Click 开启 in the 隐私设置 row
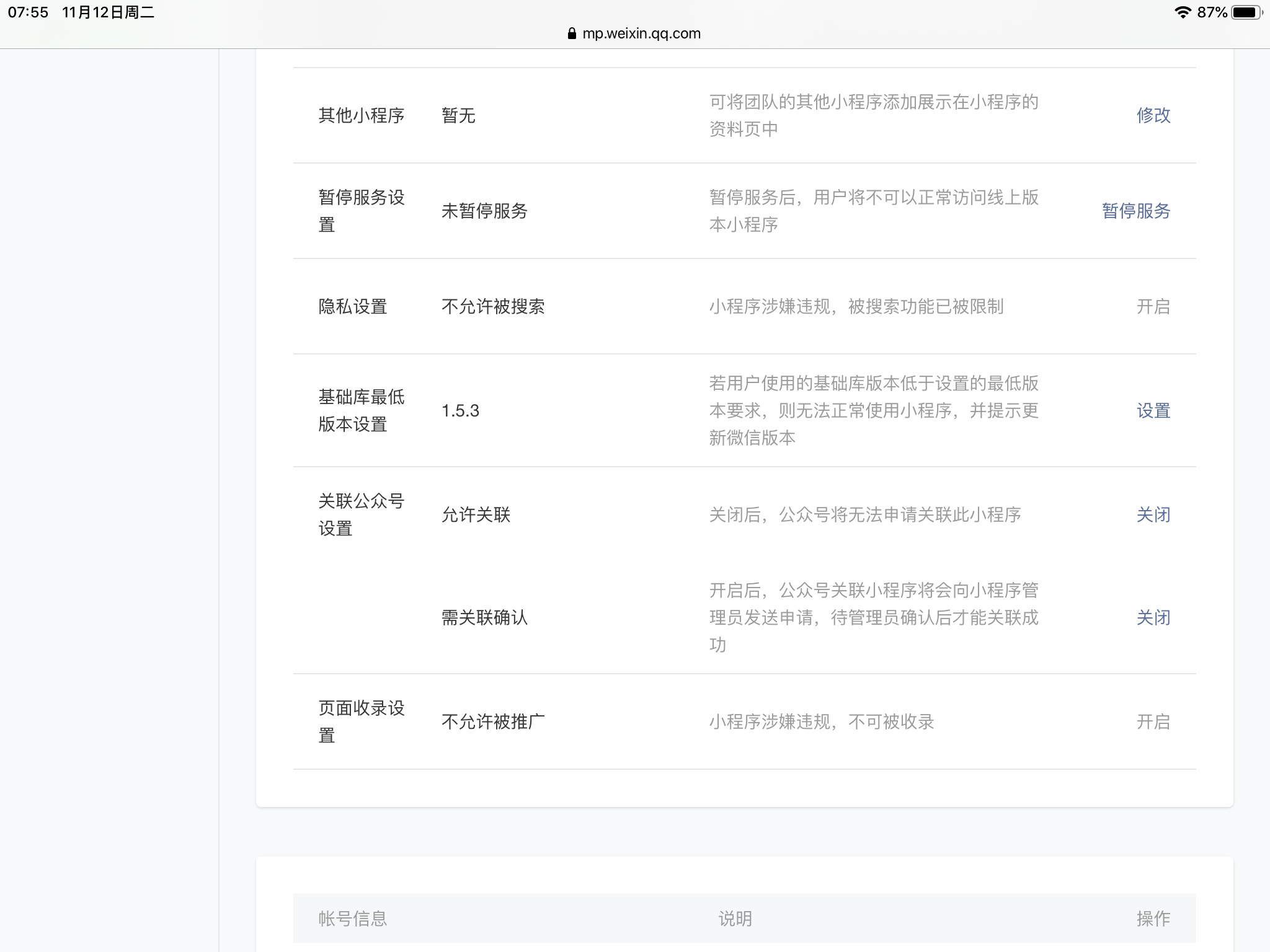 1153,306
